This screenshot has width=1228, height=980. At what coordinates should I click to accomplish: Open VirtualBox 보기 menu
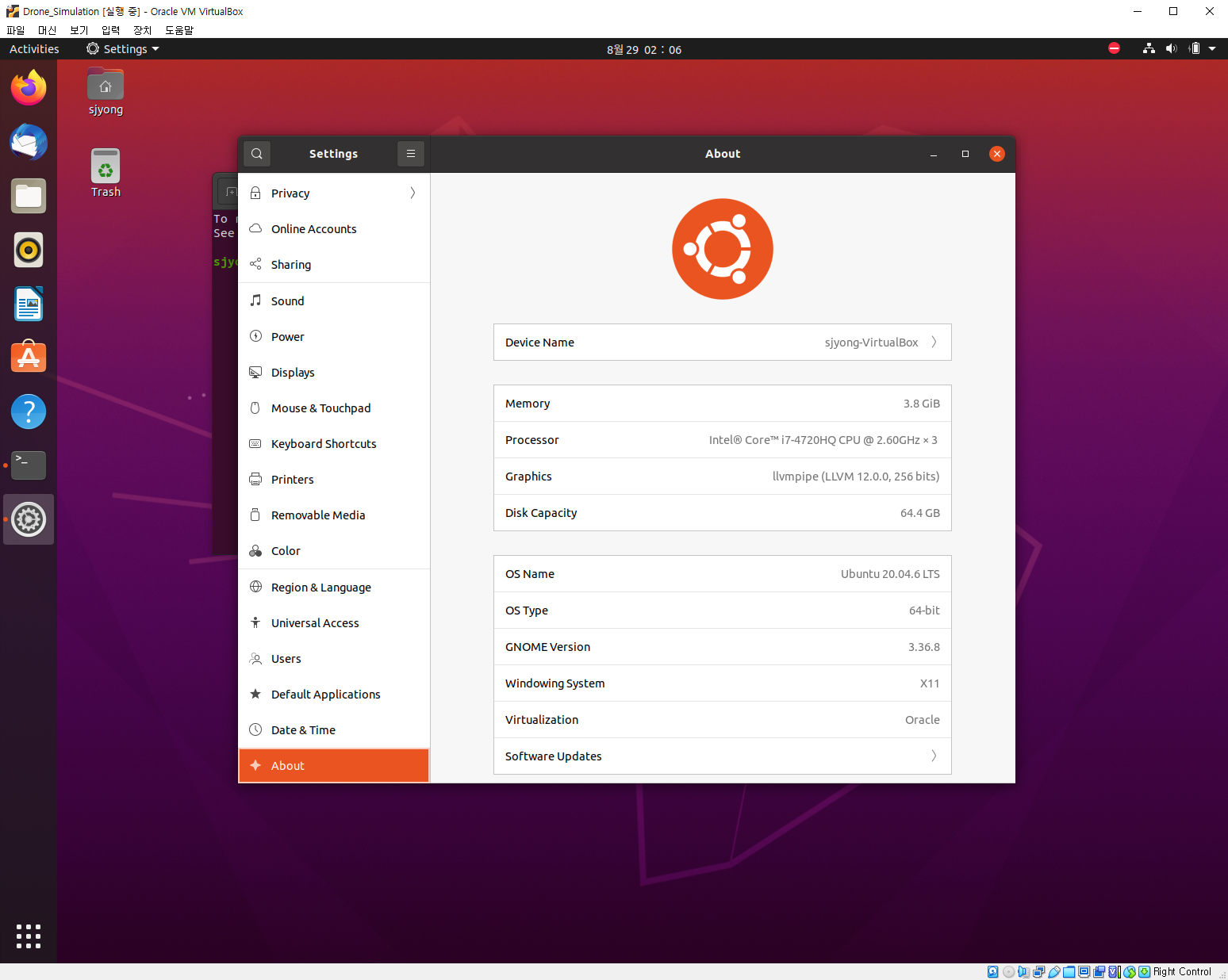tap(79, 30)
